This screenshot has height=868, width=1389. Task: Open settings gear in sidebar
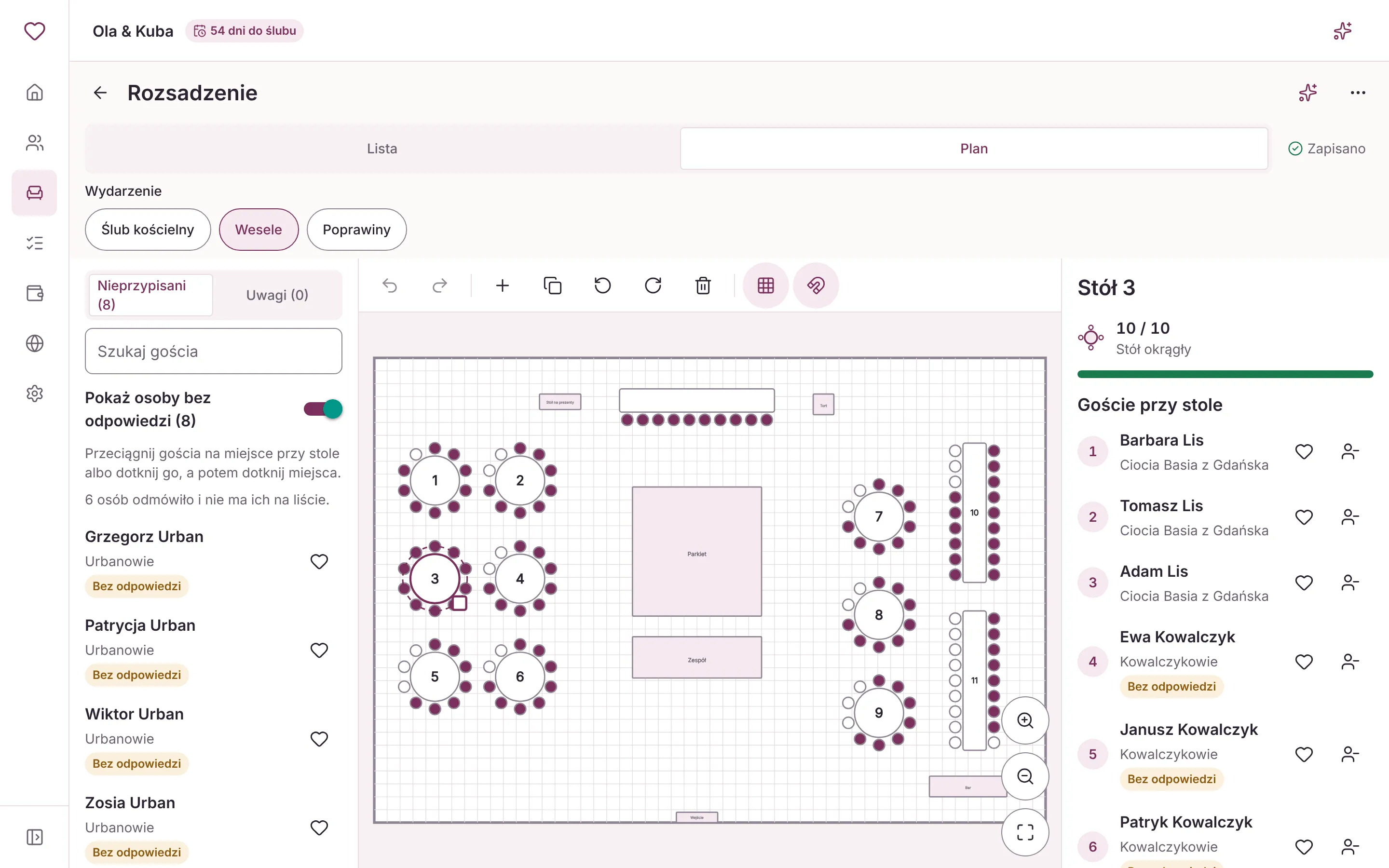(34, 394)
